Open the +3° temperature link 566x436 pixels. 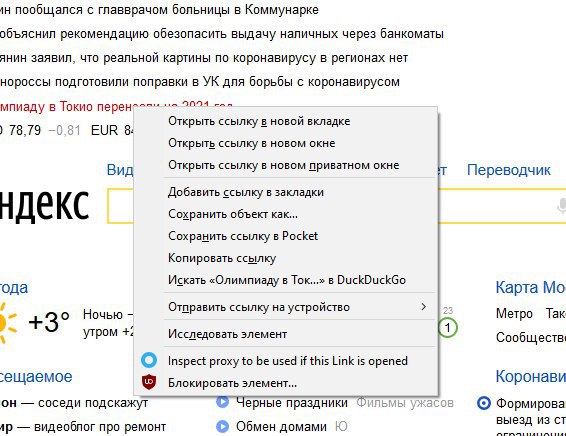tap(49, 322)
